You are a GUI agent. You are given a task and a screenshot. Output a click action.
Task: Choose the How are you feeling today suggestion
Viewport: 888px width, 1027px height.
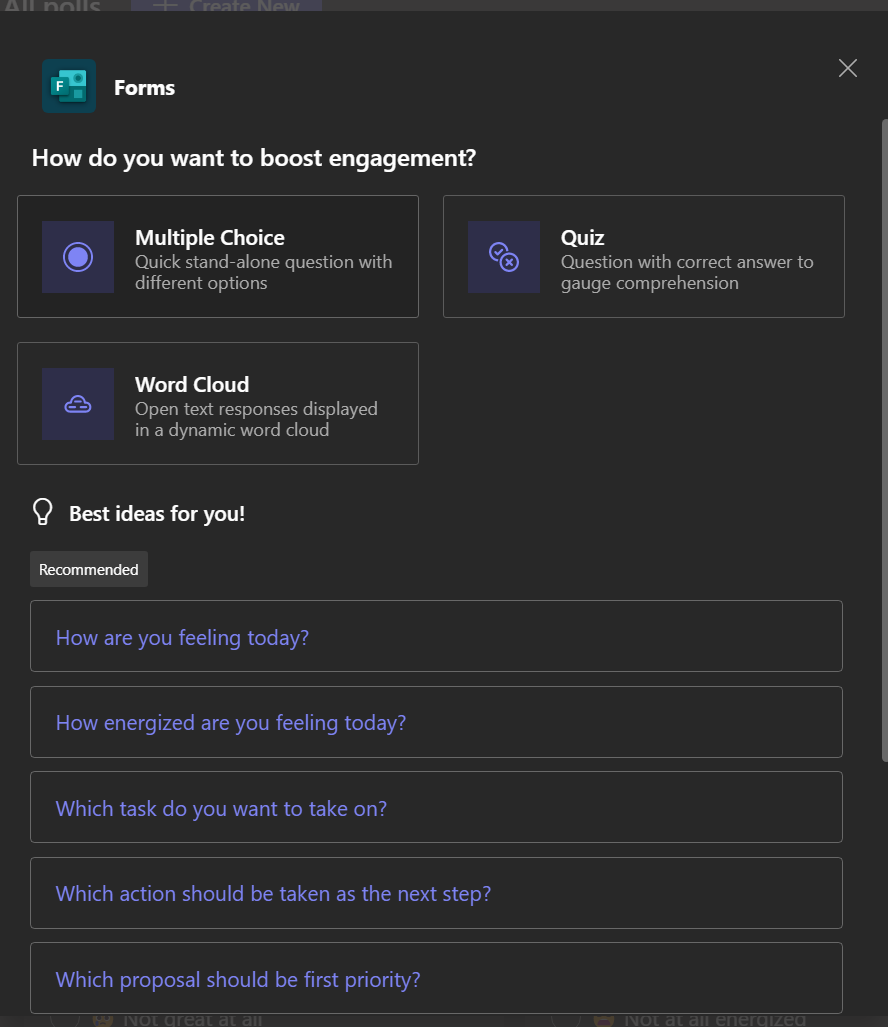coord(436,636)
